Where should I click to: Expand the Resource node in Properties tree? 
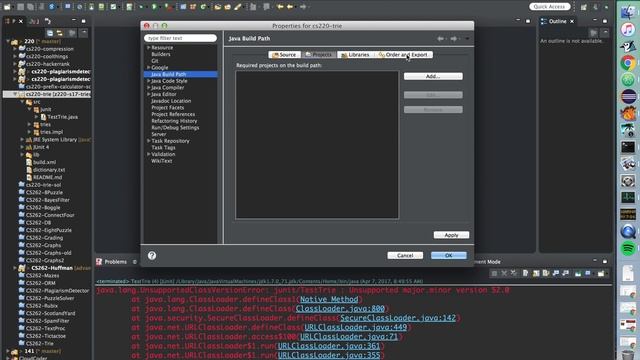click(x=149, y=47)
